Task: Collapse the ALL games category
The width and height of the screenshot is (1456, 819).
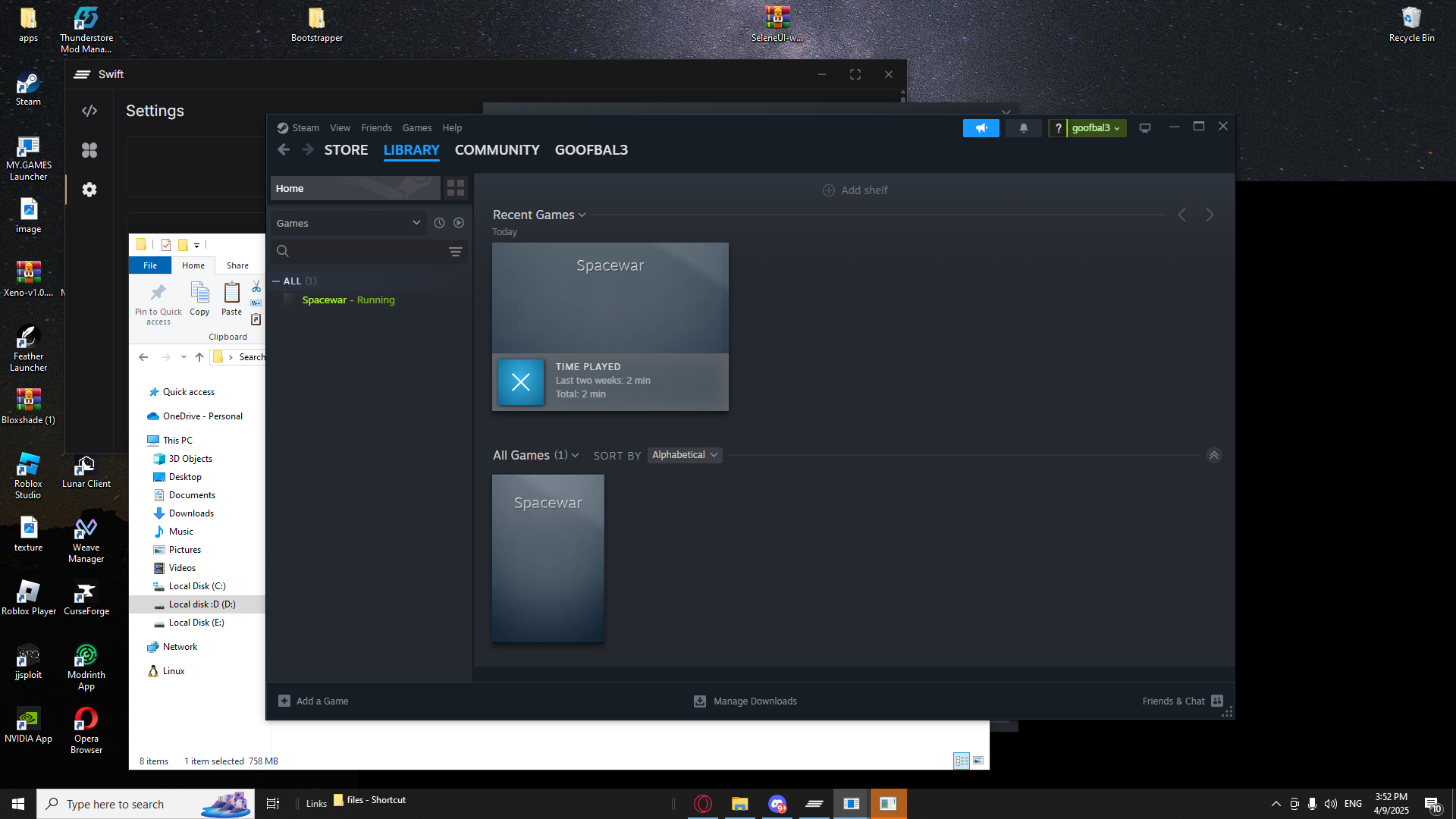Action: click(276, 281)
